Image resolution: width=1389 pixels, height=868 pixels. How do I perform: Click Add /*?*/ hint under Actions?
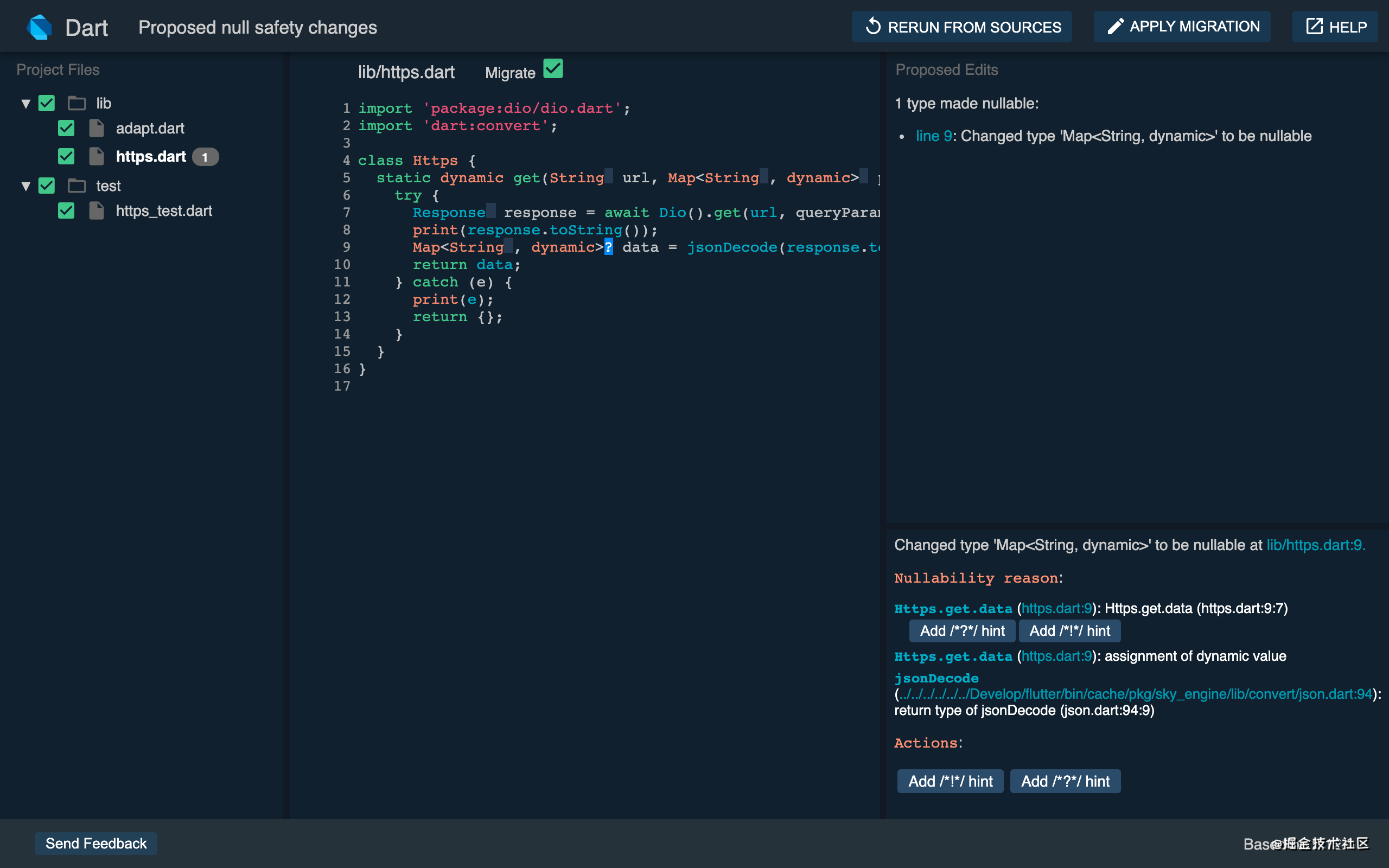[1065, 781]
